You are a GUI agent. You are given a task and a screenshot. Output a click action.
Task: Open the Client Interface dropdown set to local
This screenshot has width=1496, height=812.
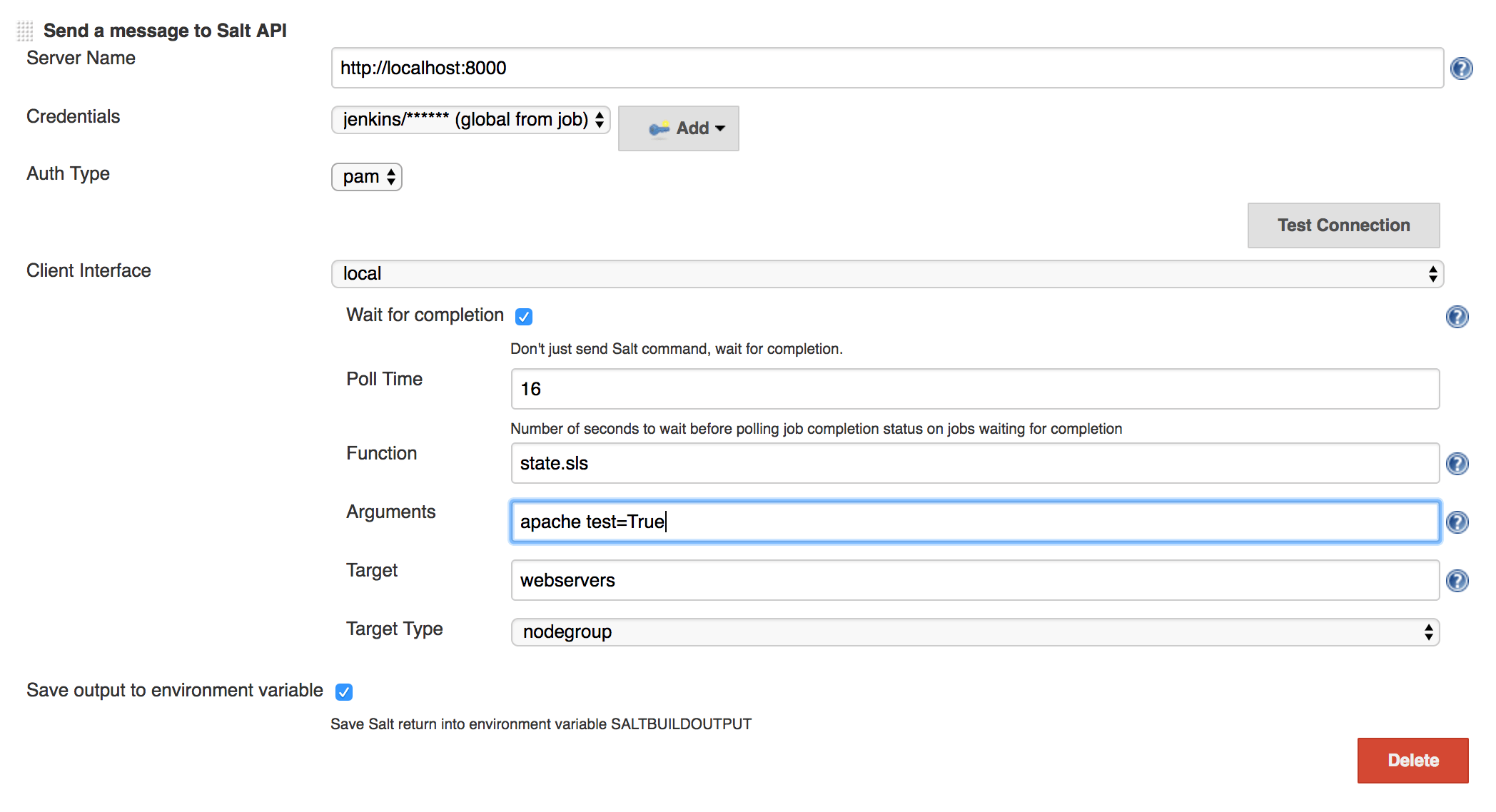point(885,273)
